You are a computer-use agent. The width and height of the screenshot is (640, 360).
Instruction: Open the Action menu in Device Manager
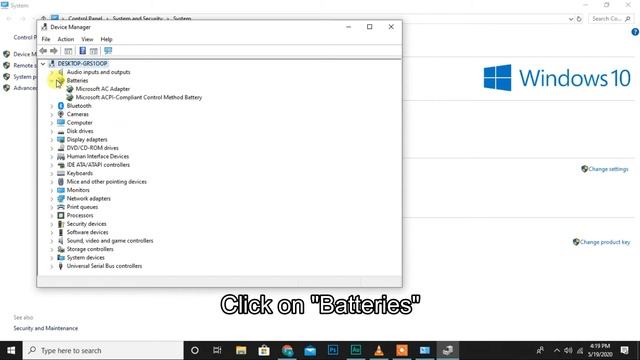(66, 39)
